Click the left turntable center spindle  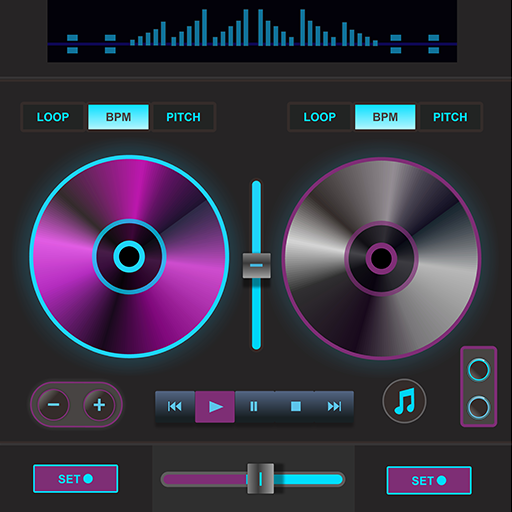pos(129,257)
